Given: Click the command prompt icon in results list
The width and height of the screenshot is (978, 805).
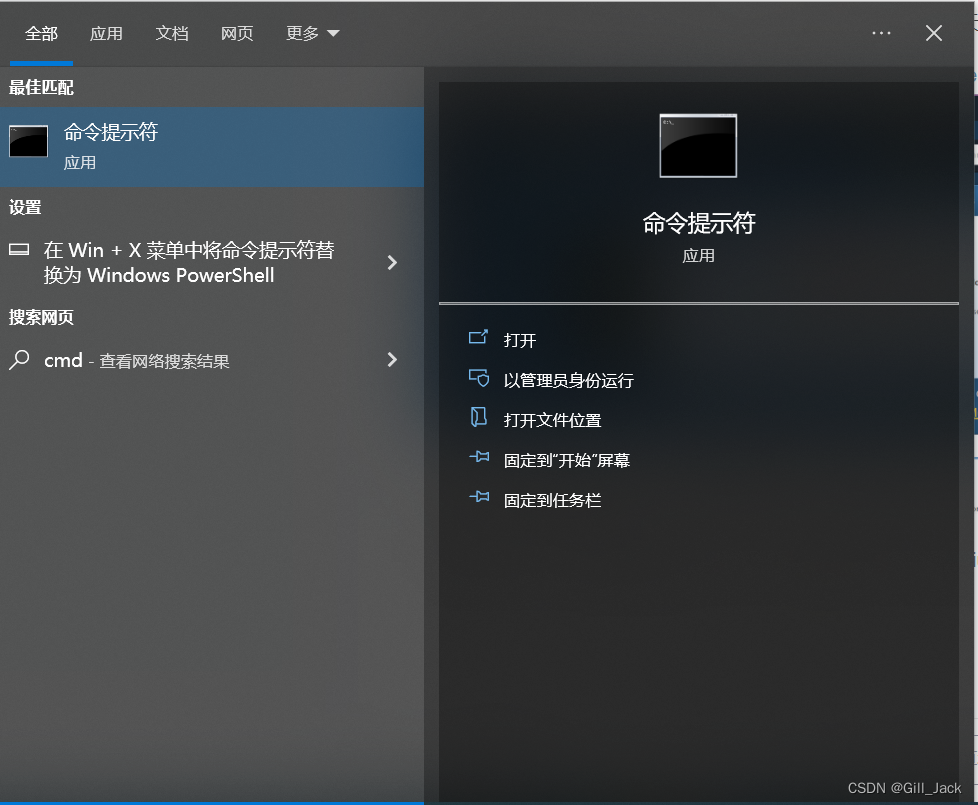Looking at the screenshot, I should (x=29, y=141).
